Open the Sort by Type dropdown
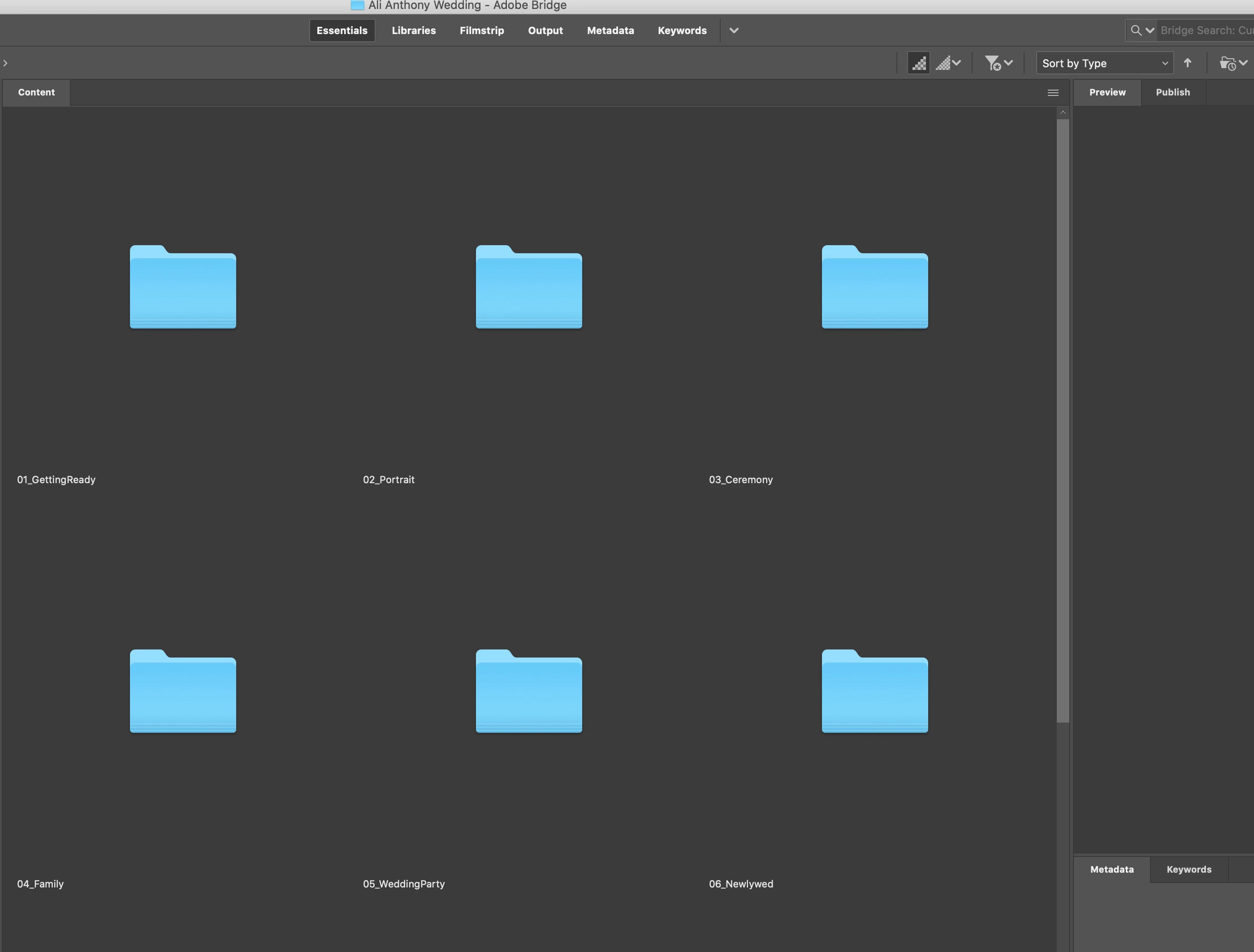The image size is (1254, 952). [1104, 63]
